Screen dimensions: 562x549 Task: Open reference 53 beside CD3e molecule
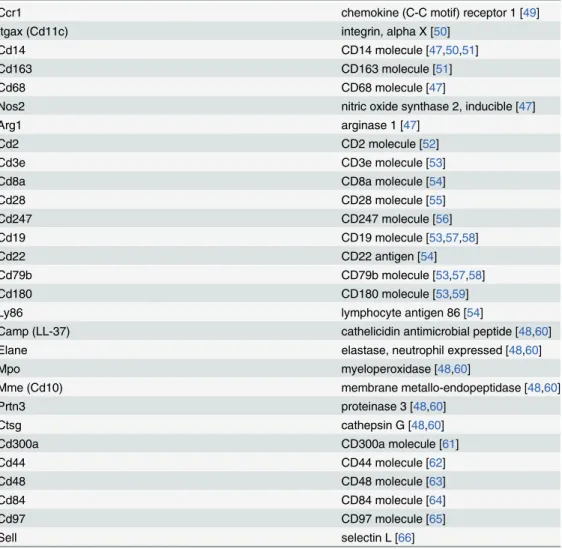[435, 163]
